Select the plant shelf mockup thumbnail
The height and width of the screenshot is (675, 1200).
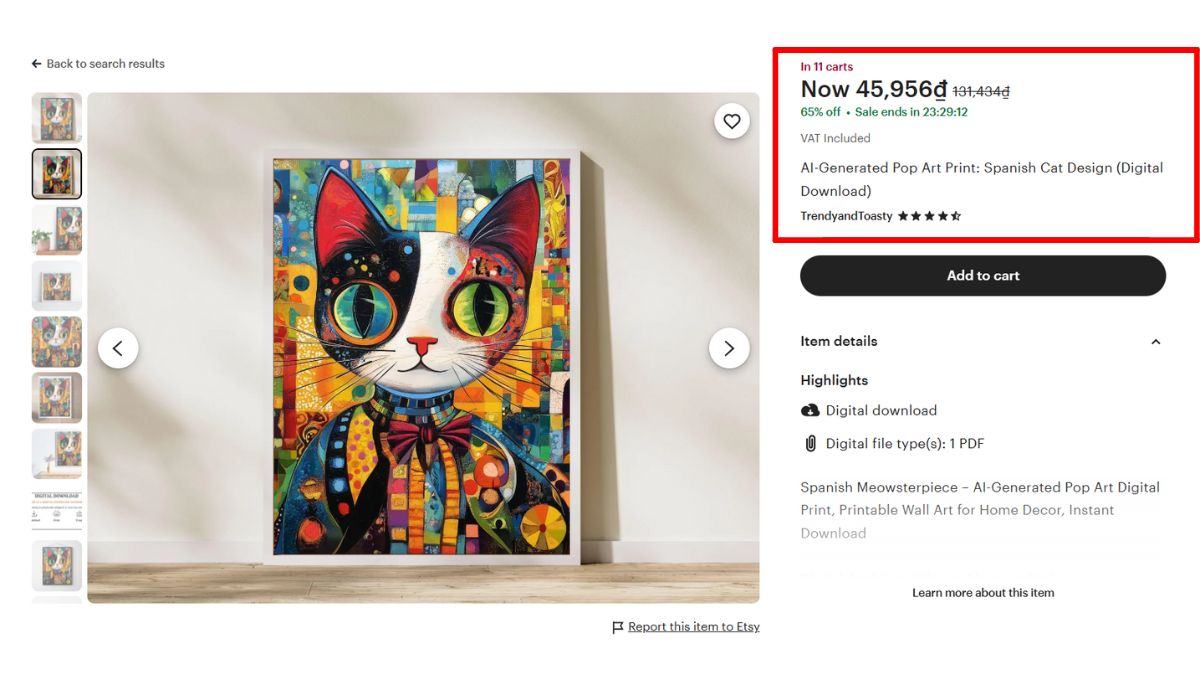[57, 230]
